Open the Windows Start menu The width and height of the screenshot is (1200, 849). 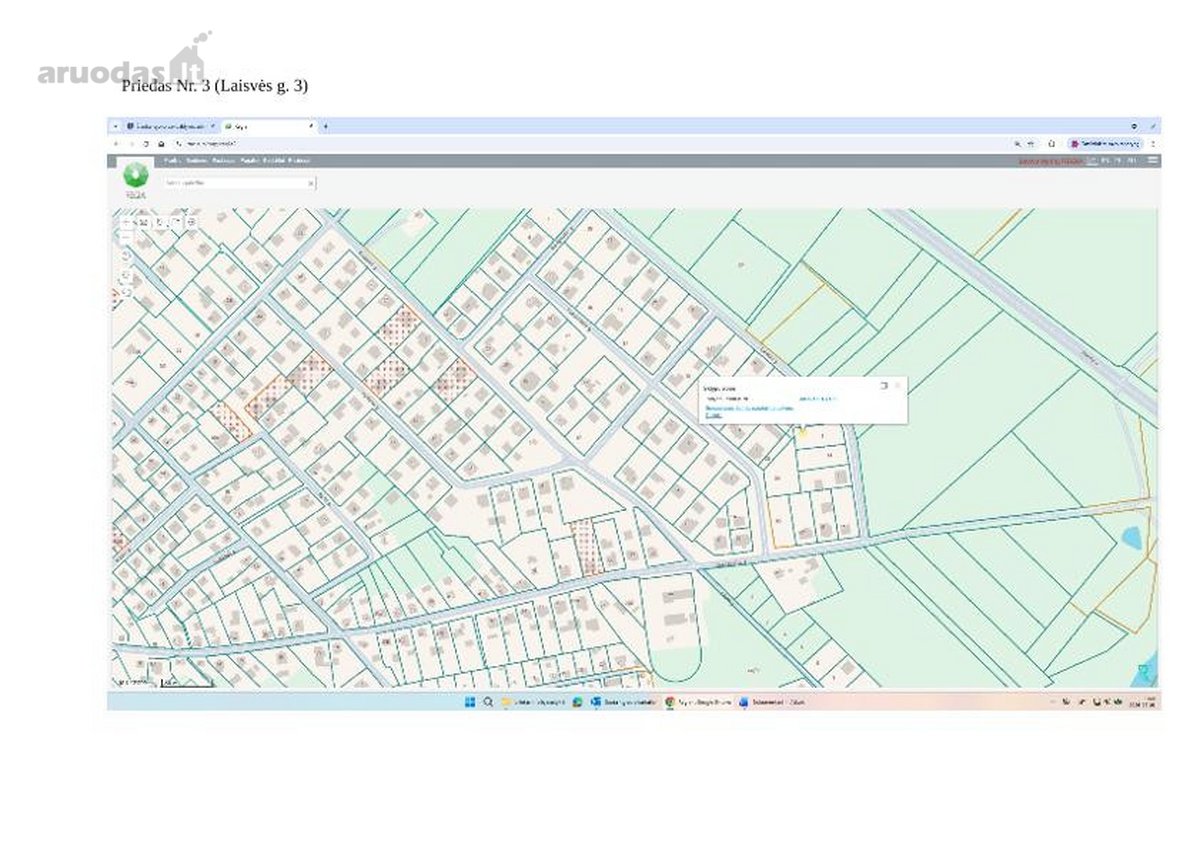click(470, 702)
